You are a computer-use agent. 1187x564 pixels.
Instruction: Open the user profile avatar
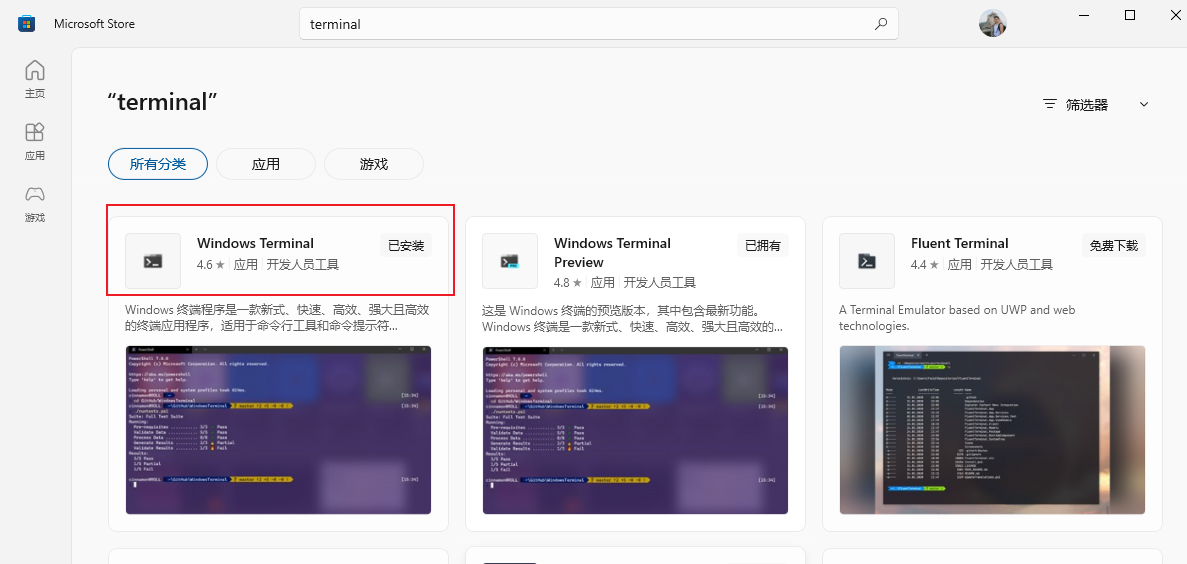pyautogui.click(x=992, y=24)
